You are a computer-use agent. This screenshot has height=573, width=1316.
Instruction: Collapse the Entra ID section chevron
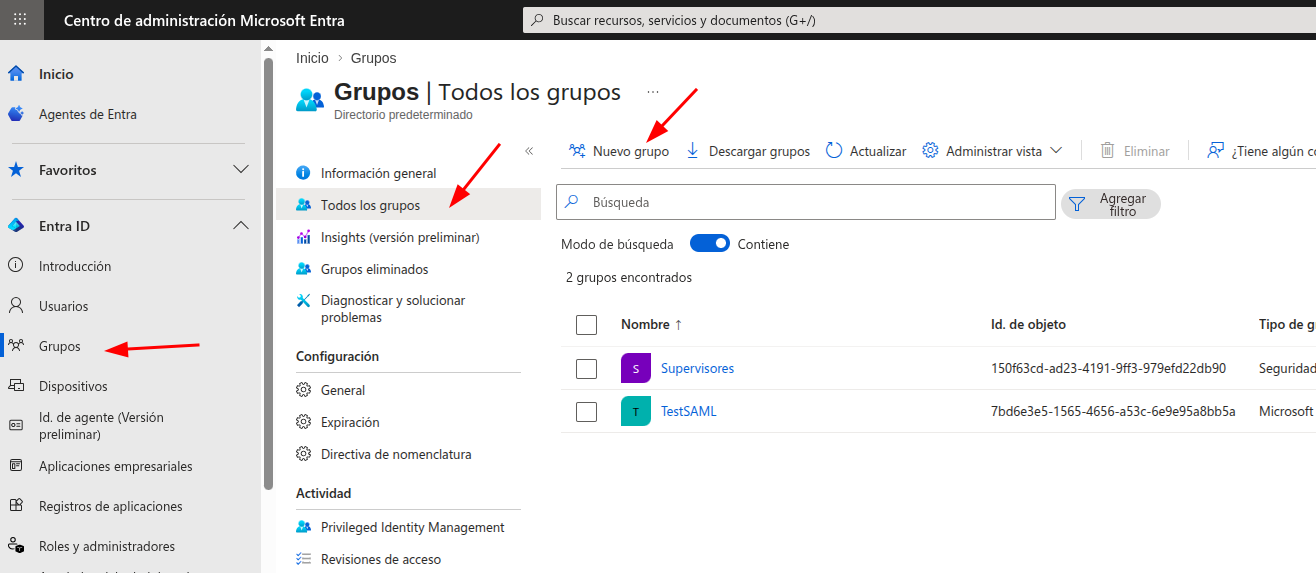(241, 226)
